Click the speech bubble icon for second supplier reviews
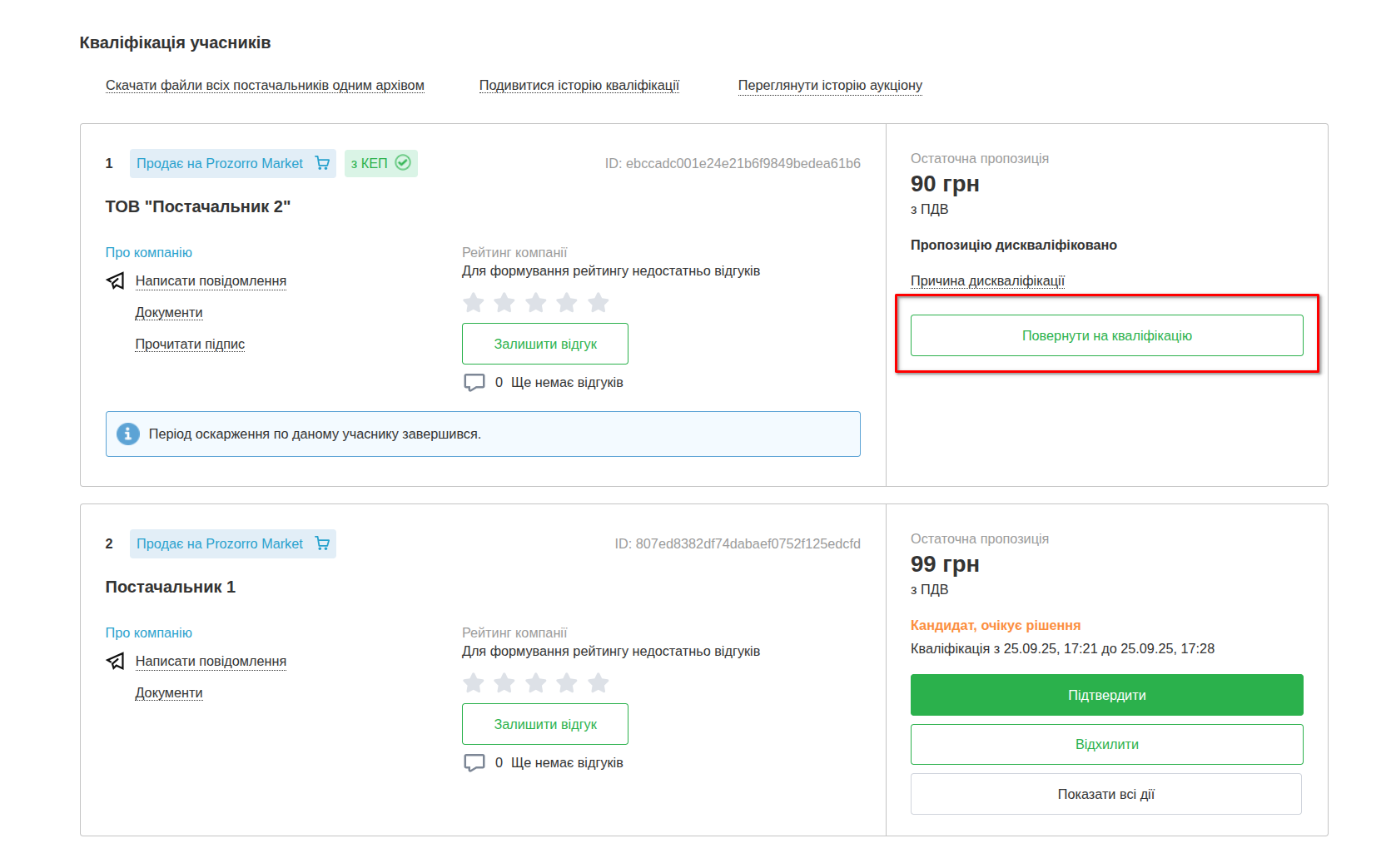The height and width of the screenshot is (868, 1391). (474, 763)
